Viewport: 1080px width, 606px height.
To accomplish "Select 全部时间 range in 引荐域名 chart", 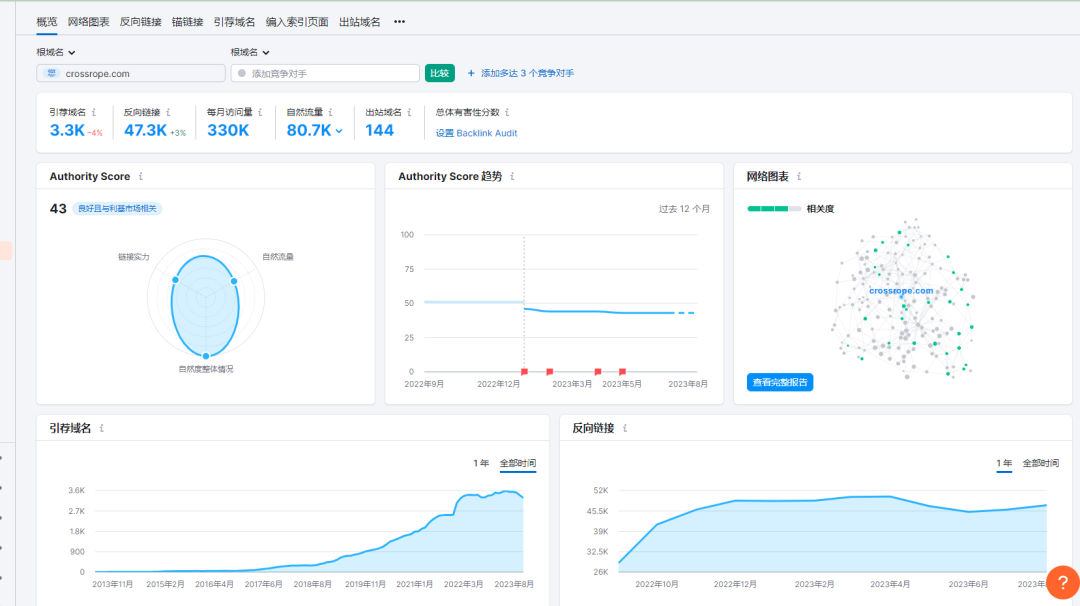I will point(518,463).
